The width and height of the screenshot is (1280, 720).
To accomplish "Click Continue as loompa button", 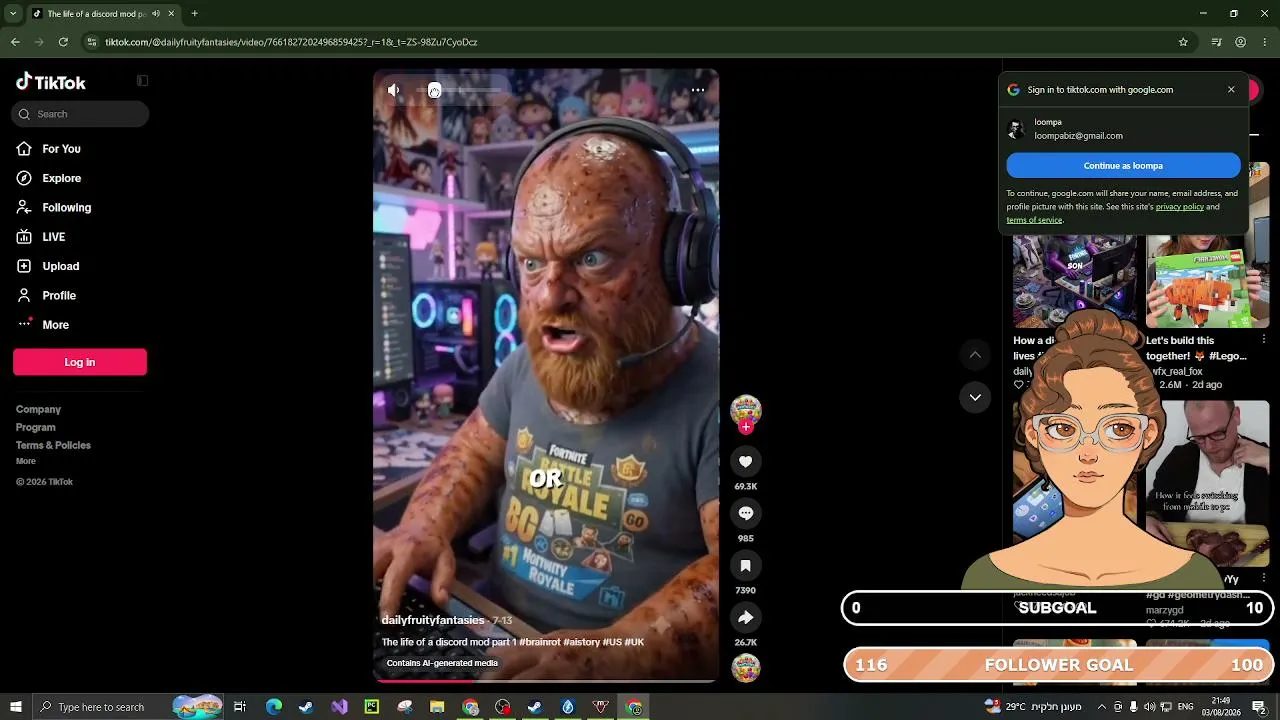I will 1123,166.
